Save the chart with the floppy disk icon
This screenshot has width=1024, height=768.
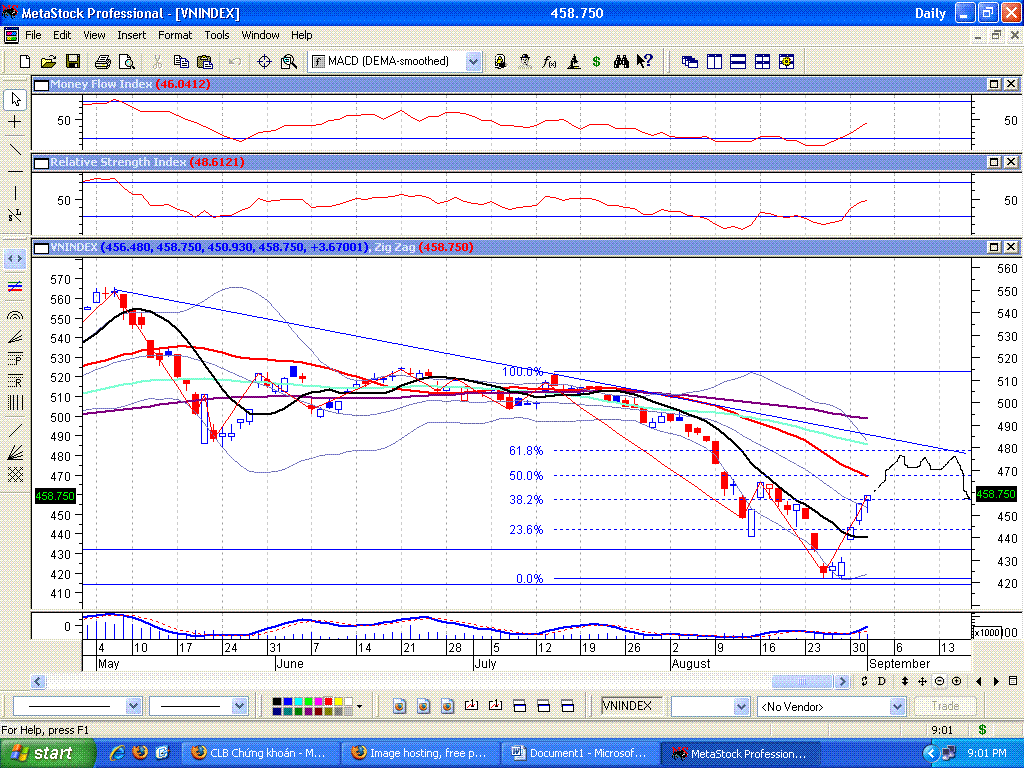tap(73, 61)
